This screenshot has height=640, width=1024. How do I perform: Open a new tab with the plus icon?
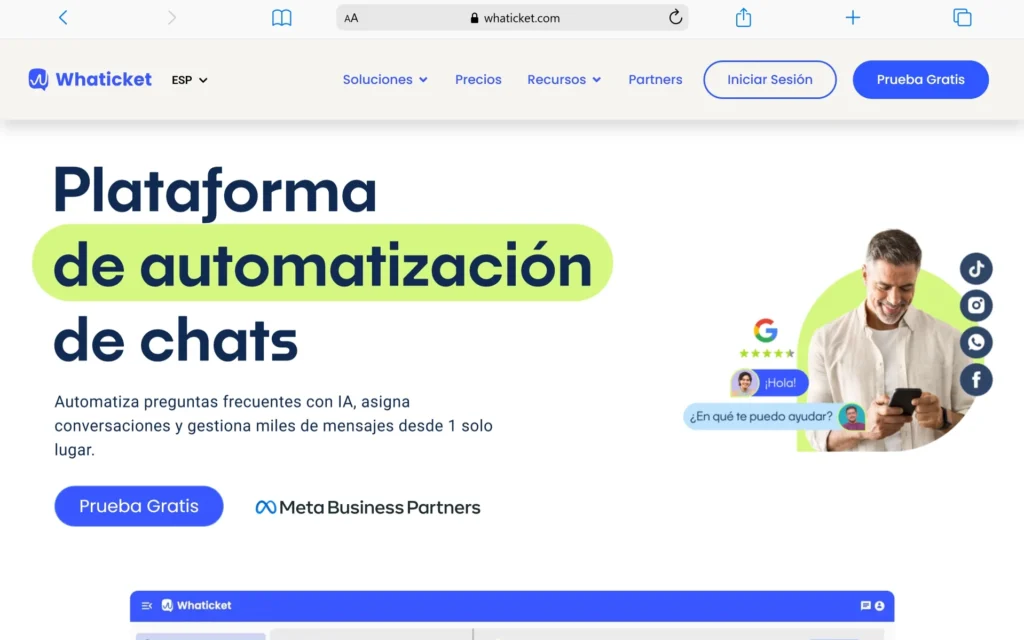(x=852, y=17)
